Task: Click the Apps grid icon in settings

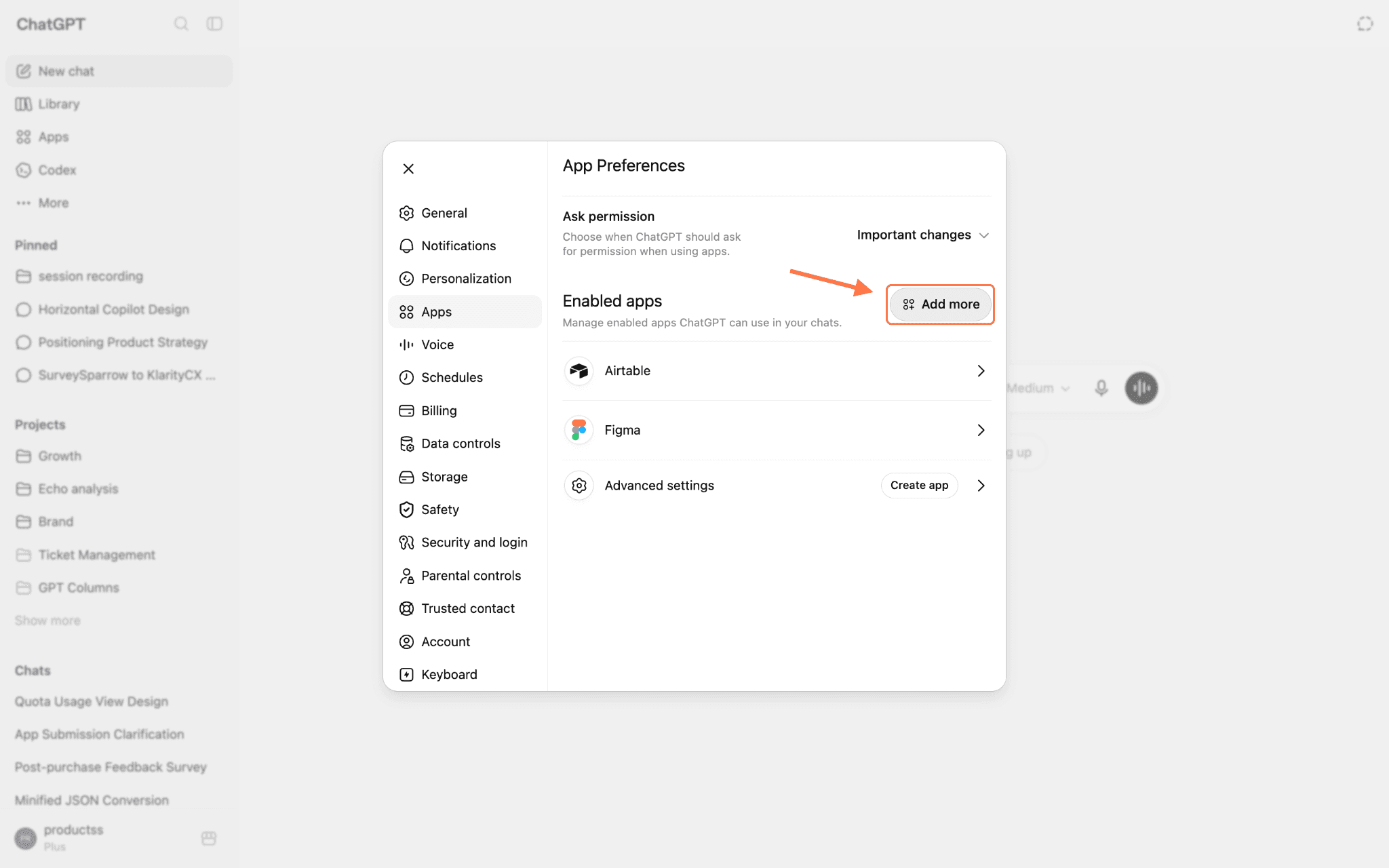Action: pos(406,312)
